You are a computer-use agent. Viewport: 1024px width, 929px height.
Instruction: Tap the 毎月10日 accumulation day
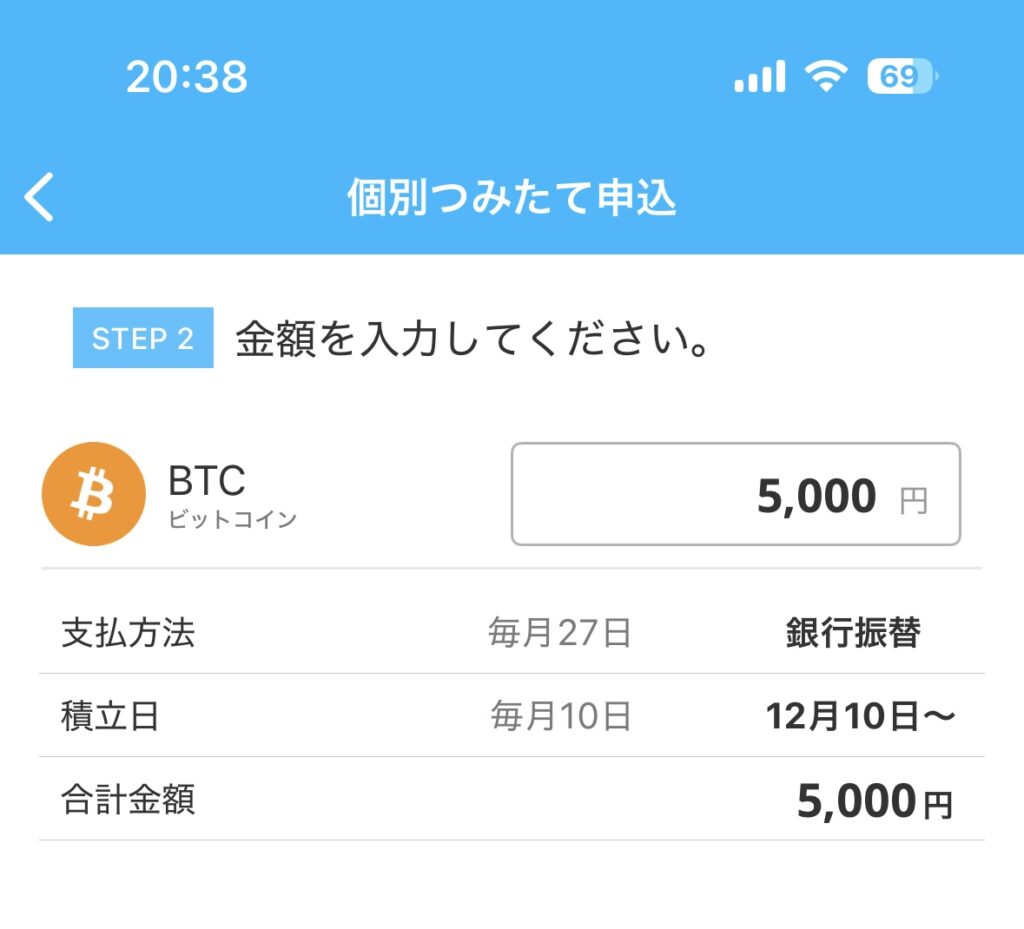tap(560, 716)
